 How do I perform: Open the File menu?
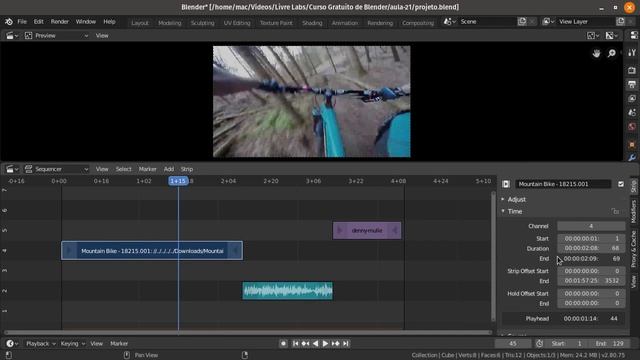coord(22,22)
